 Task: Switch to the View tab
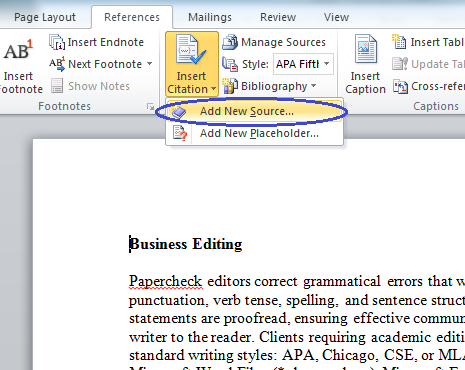[336, 17]
